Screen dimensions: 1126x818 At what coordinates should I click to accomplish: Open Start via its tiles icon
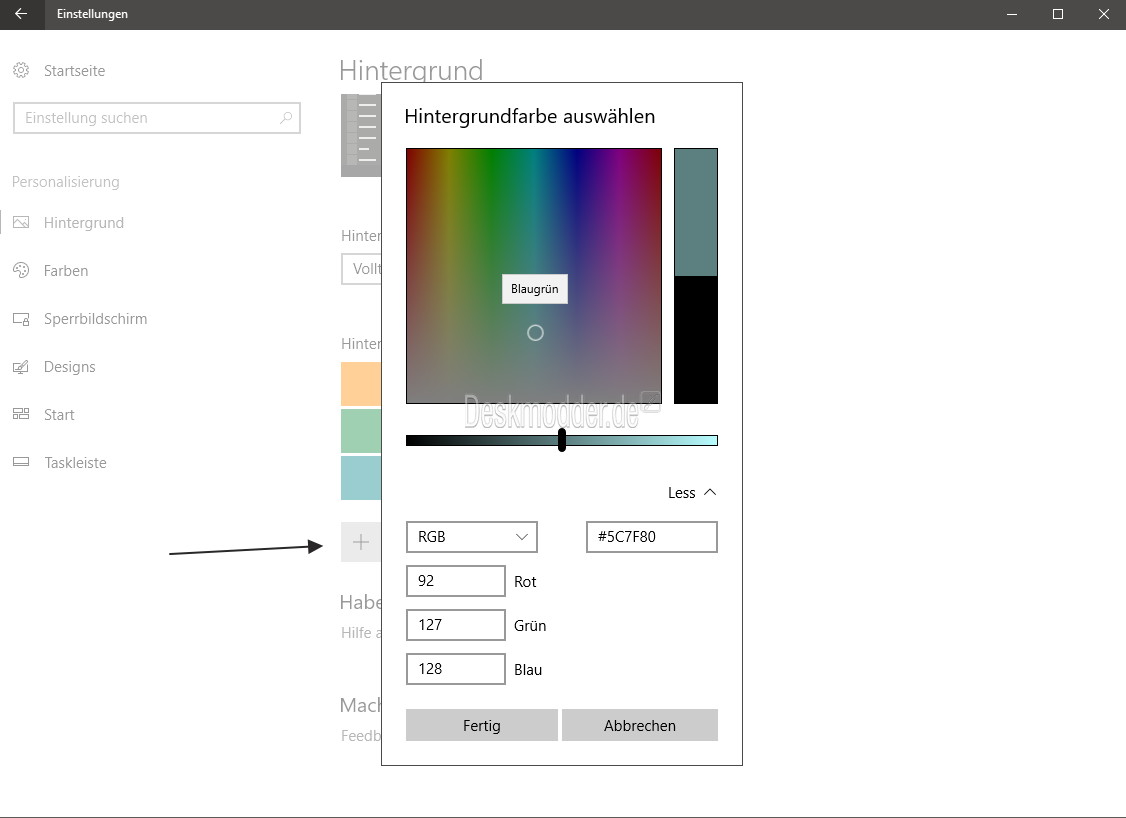[21, 414]
